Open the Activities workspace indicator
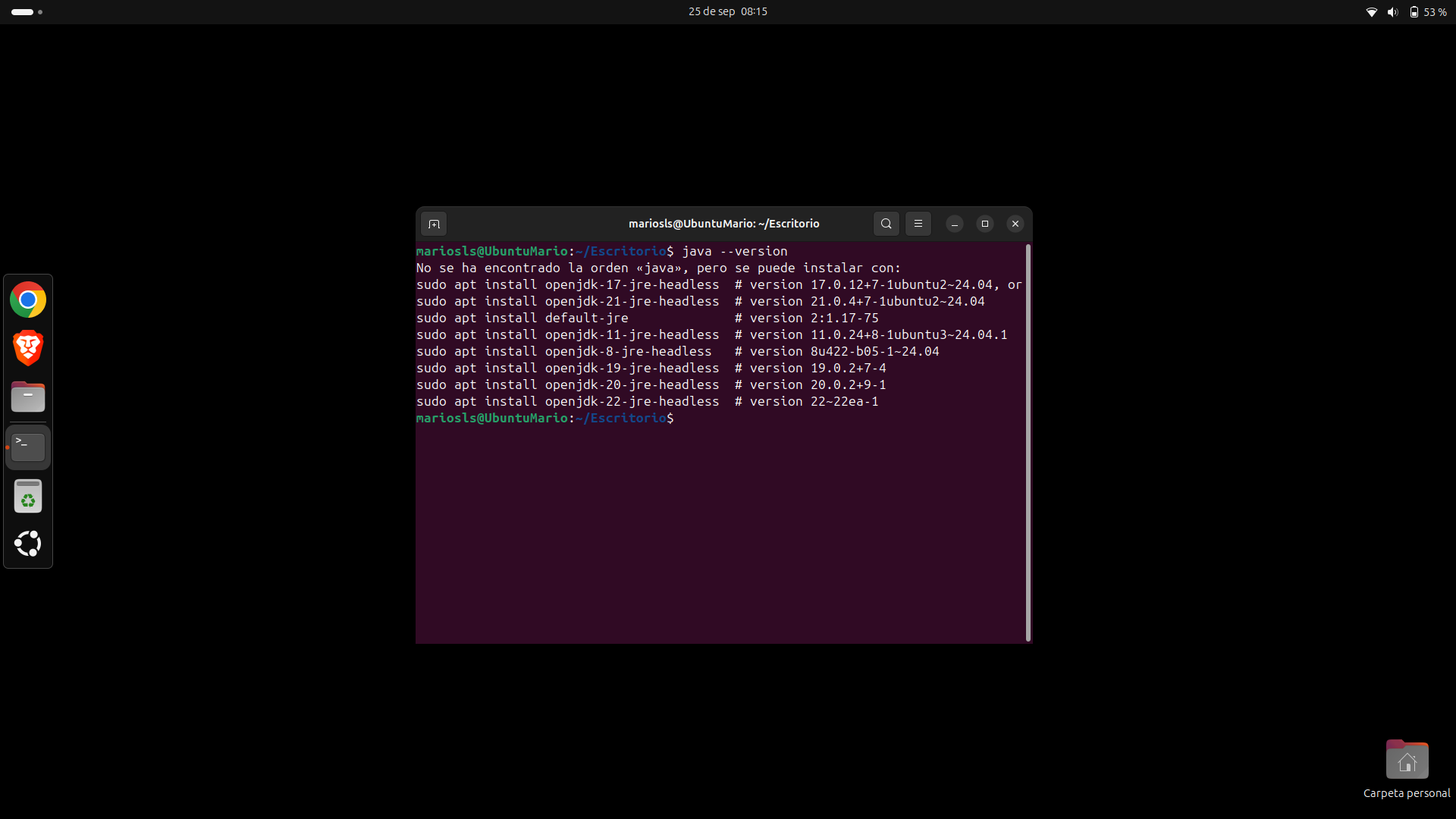 (27, 12)
